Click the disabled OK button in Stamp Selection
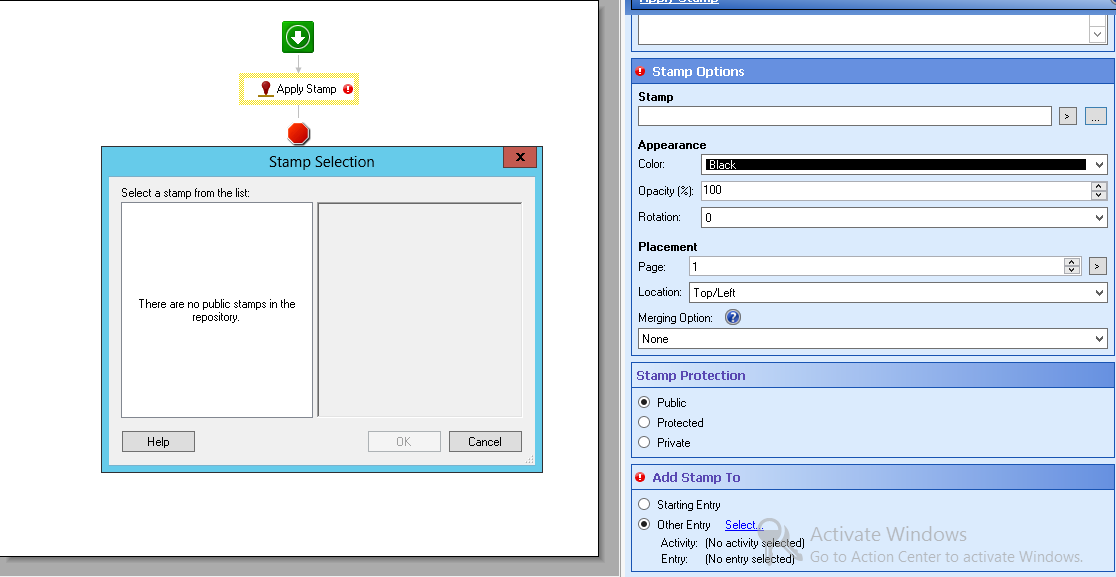The image size is (1116, 577). pos(404,441)
